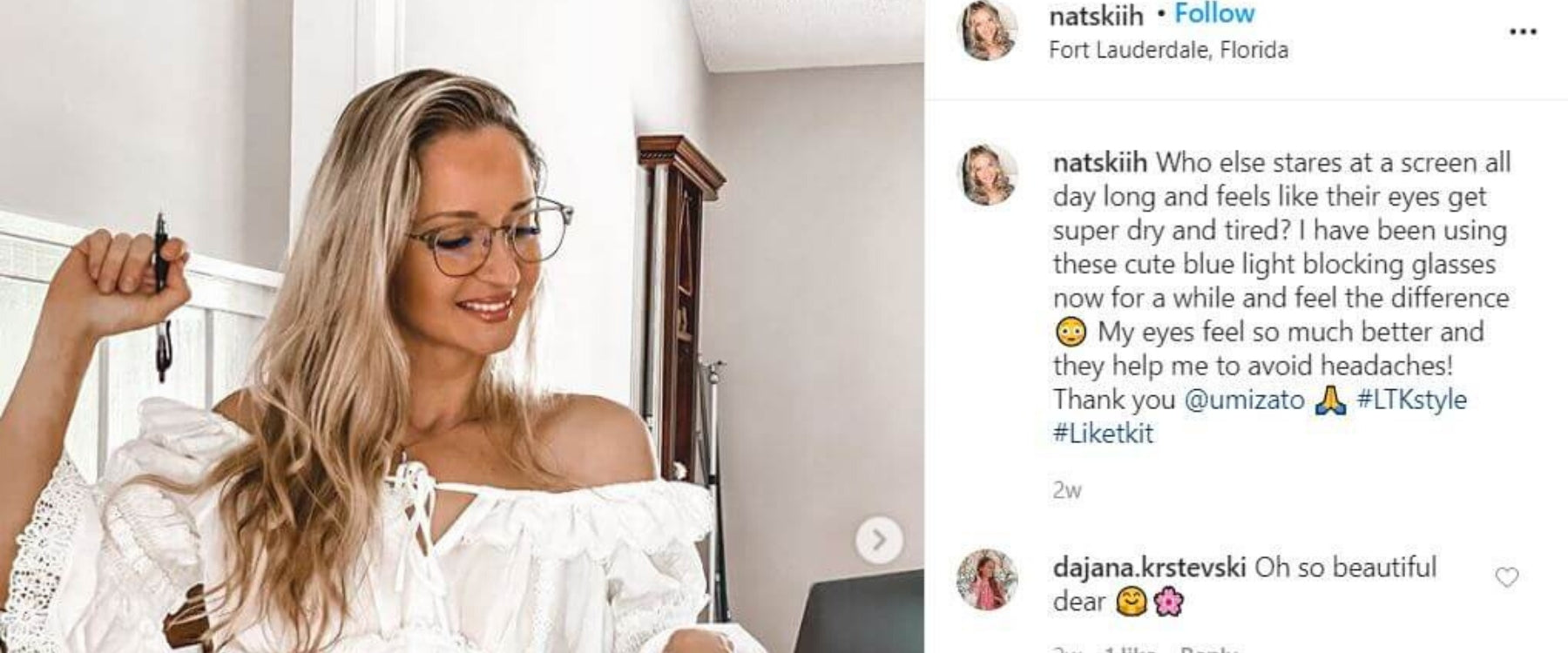Open dajana.krstevski's profile picture
Screen dimensions: 1568x653
[987, 579]
